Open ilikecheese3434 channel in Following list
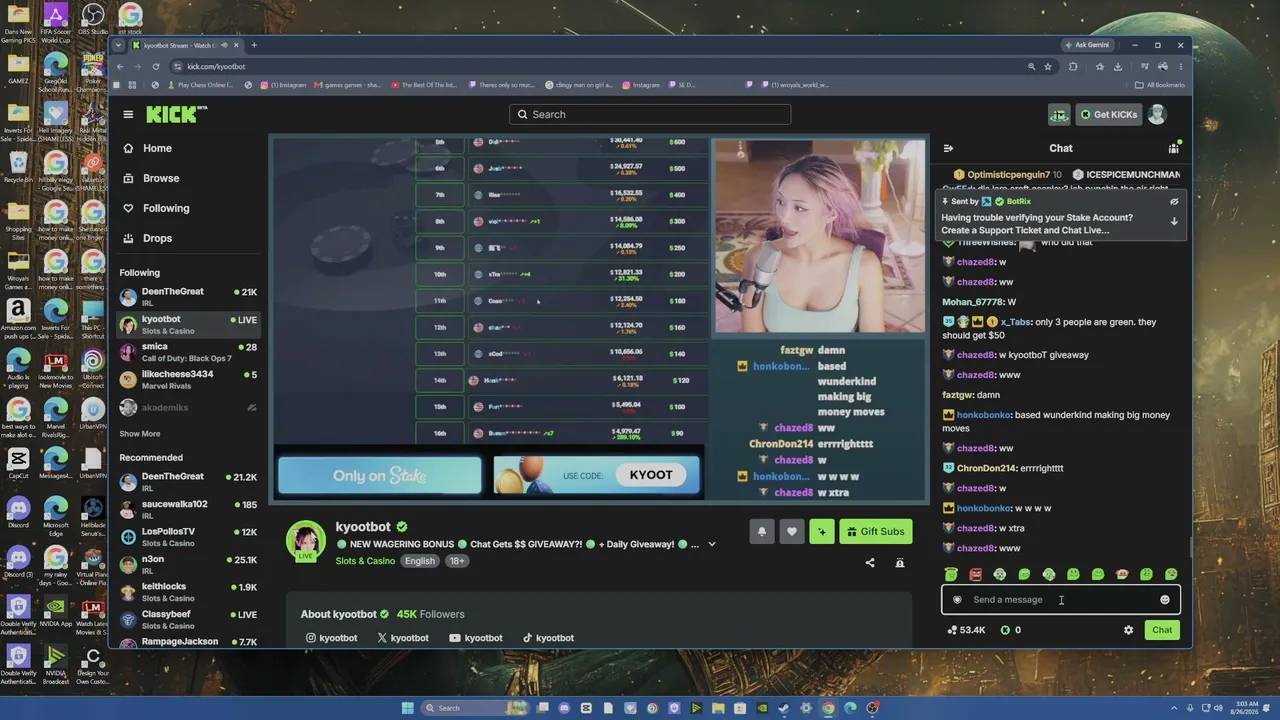Image resolution: width=1280 pixels, height=720 pixels. (x=188, y=380)
